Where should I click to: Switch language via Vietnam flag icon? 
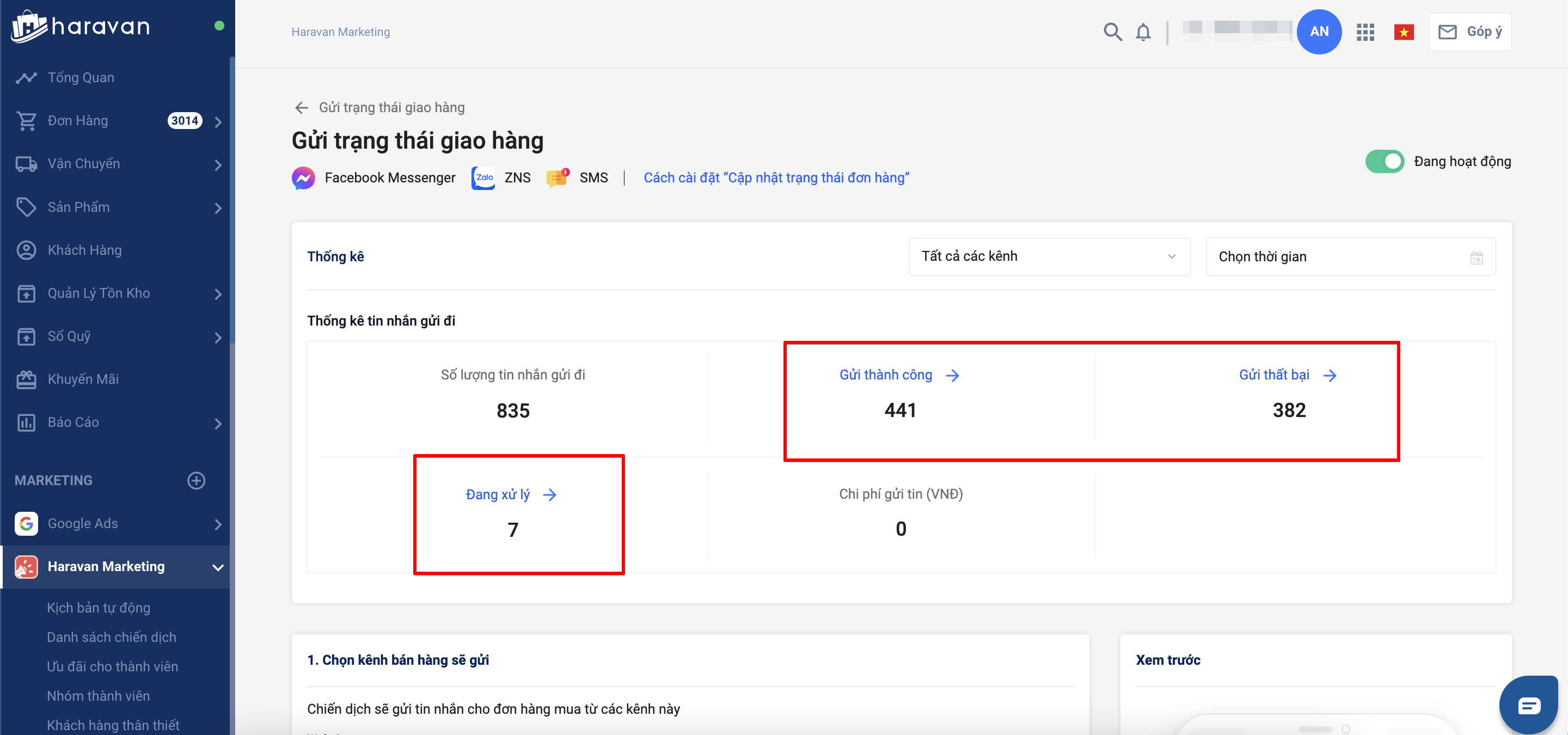click(1403, 32)
